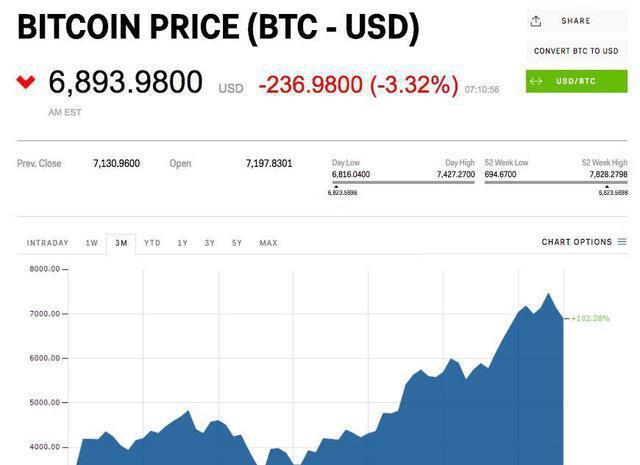Screen dimensions: 640x465
Task: Switch chart to 1Y range
Action: (182, 243)
